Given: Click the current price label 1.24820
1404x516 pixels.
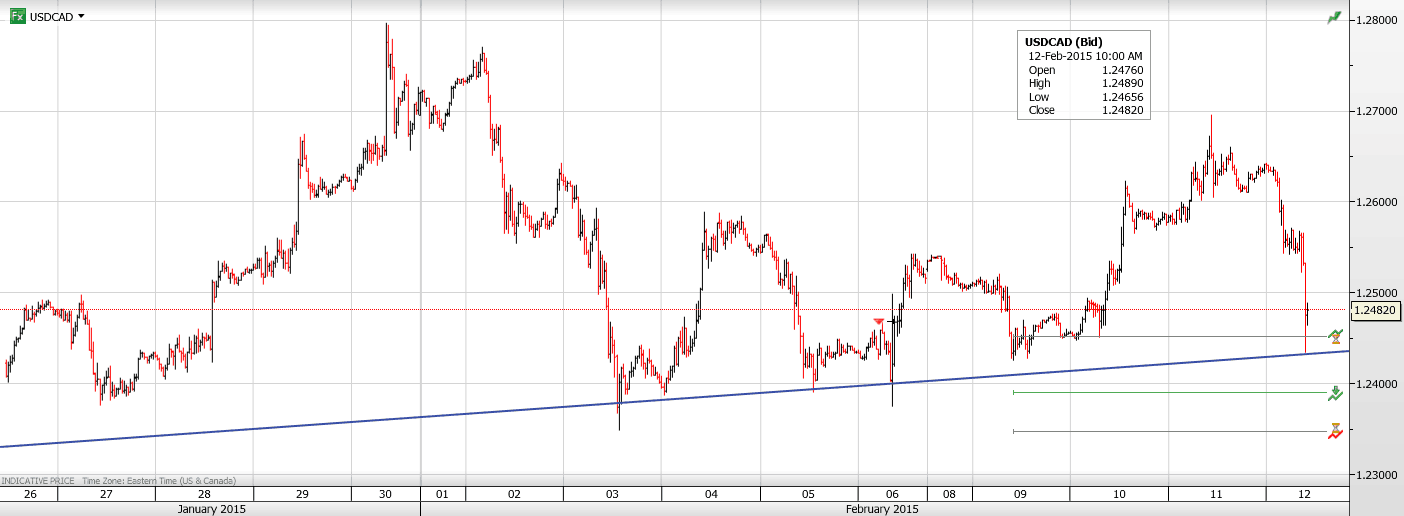Looking at the screenshot, I should [1375, 311].
